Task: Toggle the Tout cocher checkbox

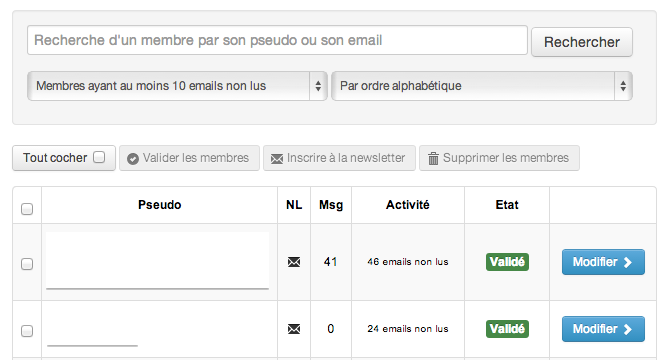Action: click(x=99, y=157)
